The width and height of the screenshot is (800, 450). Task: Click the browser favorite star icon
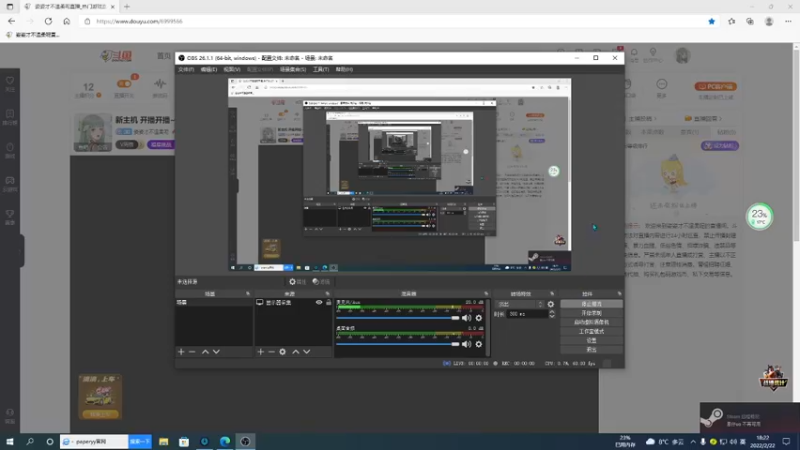(x=712, y=21)
